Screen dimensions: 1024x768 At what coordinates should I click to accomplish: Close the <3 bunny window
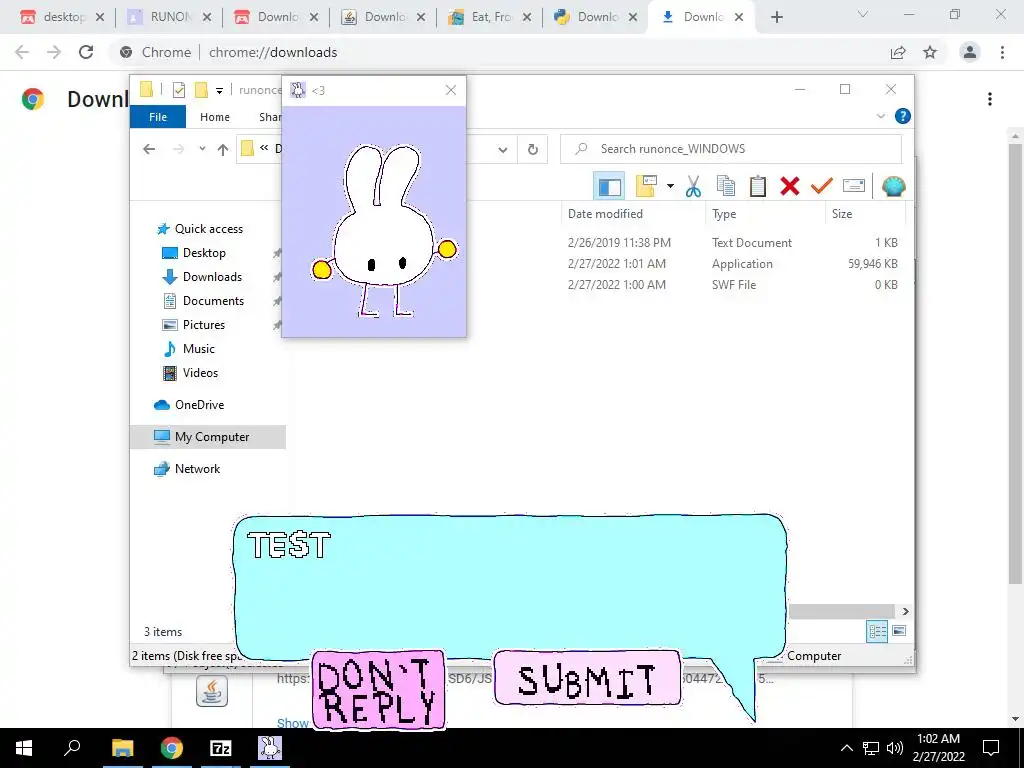(451, 90)
